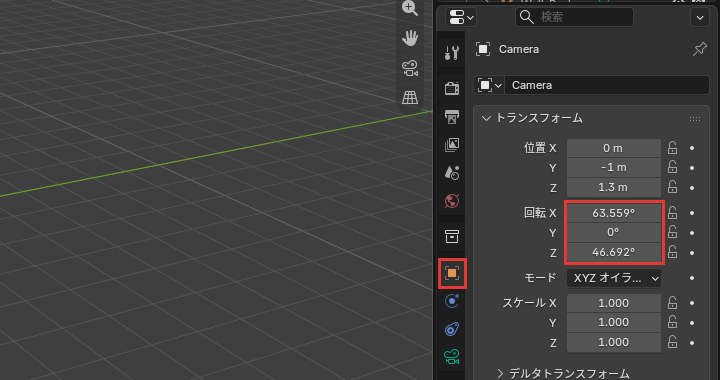Click the 回転 X value 63.559°
The image size is (720, 380).
pos(613,213)
